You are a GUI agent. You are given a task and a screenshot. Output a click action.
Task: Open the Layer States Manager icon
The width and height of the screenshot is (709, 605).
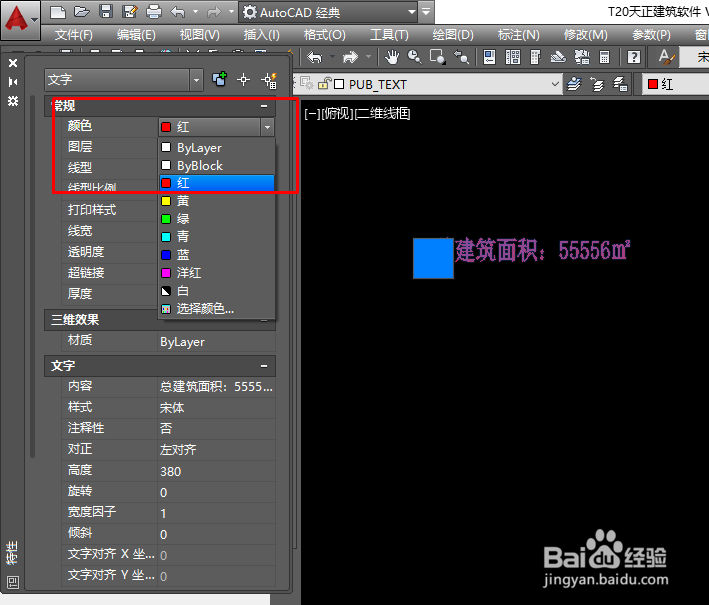tap(620, 84)
